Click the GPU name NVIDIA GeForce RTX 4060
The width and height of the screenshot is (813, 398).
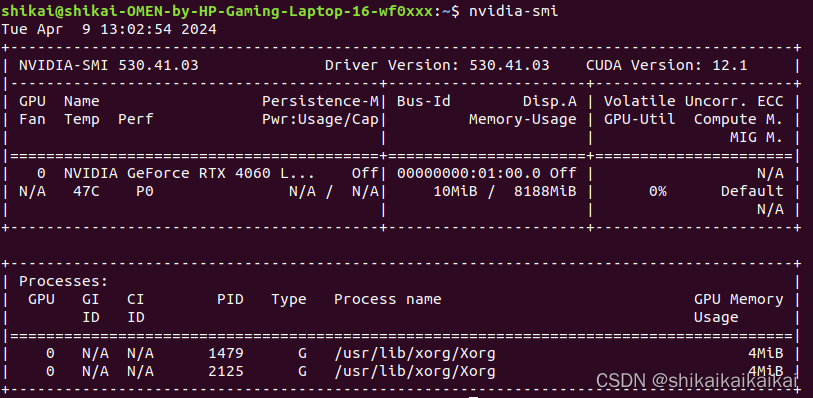(x=167, y=173)
